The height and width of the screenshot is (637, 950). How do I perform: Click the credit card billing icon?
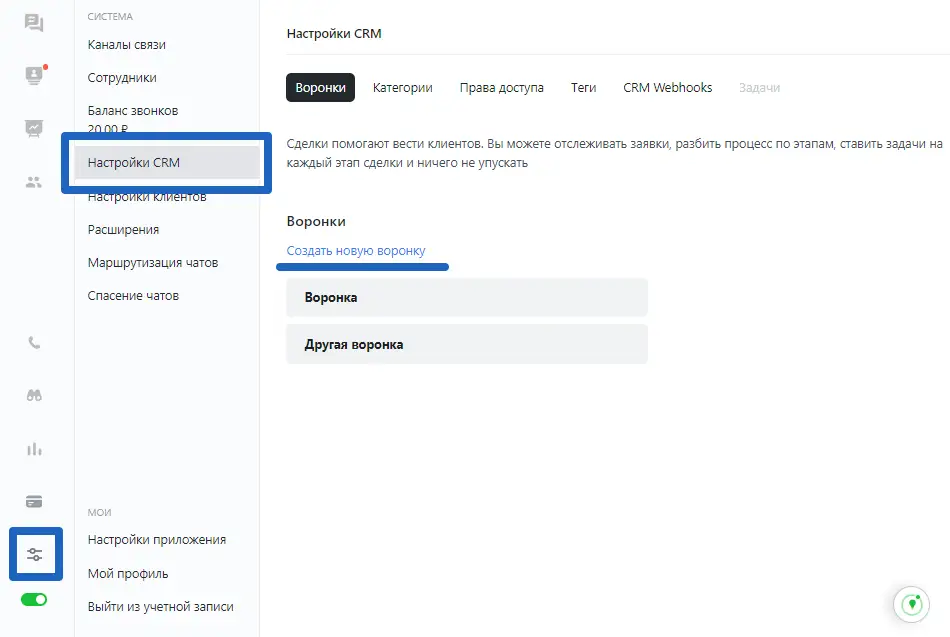[34, 501]
